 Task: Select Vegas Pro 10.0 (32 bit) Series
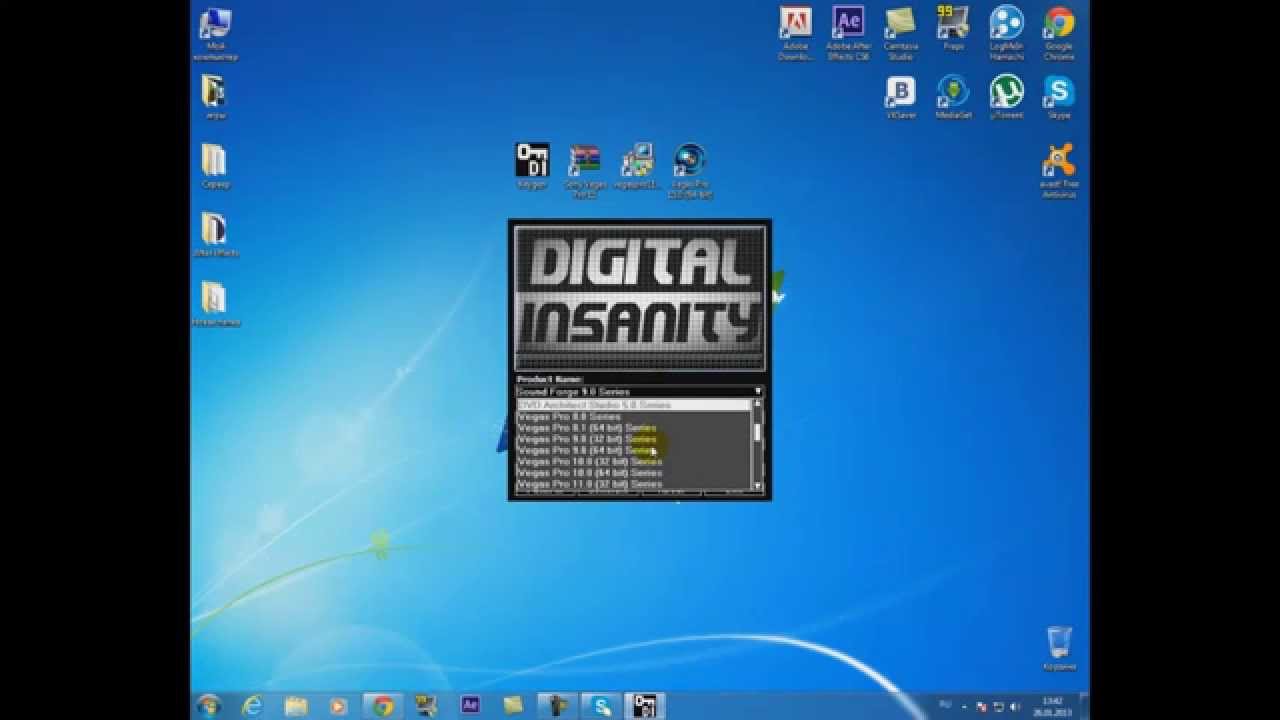(x=634, y=461)
